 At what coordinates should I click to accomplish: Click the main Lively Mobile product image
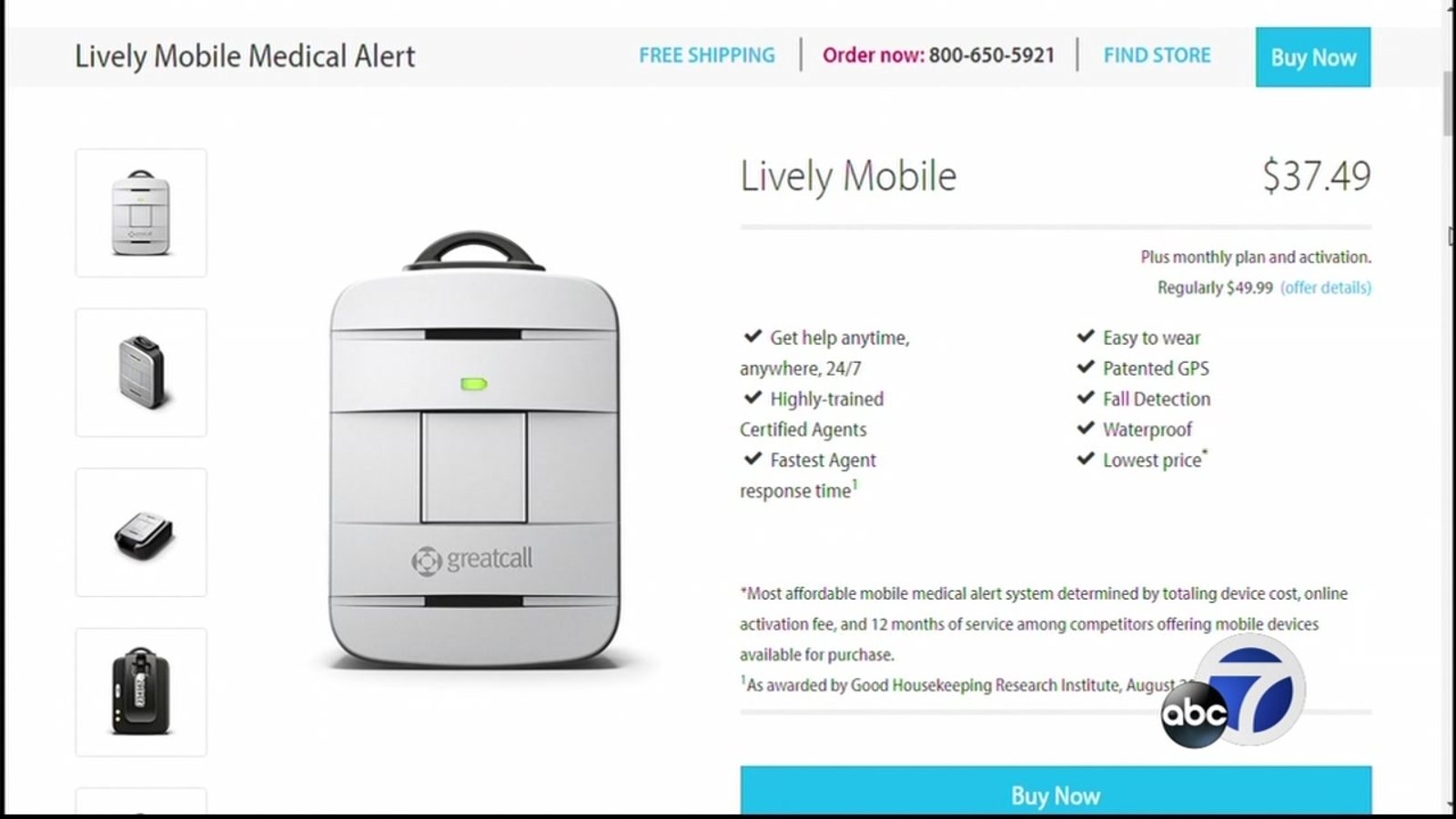474,450
